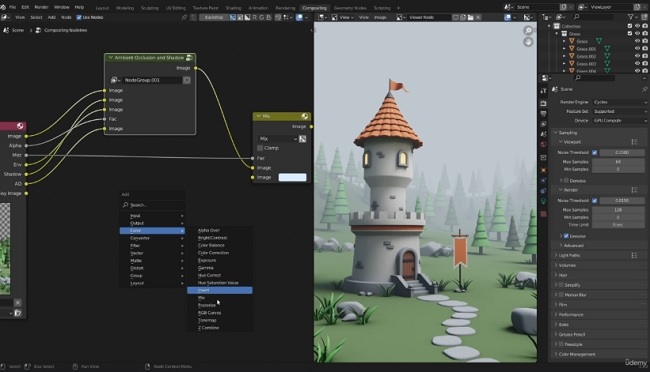Switch to the Shading workspace tab
Screen dimensions: 650x372
[x=233, y=8]
